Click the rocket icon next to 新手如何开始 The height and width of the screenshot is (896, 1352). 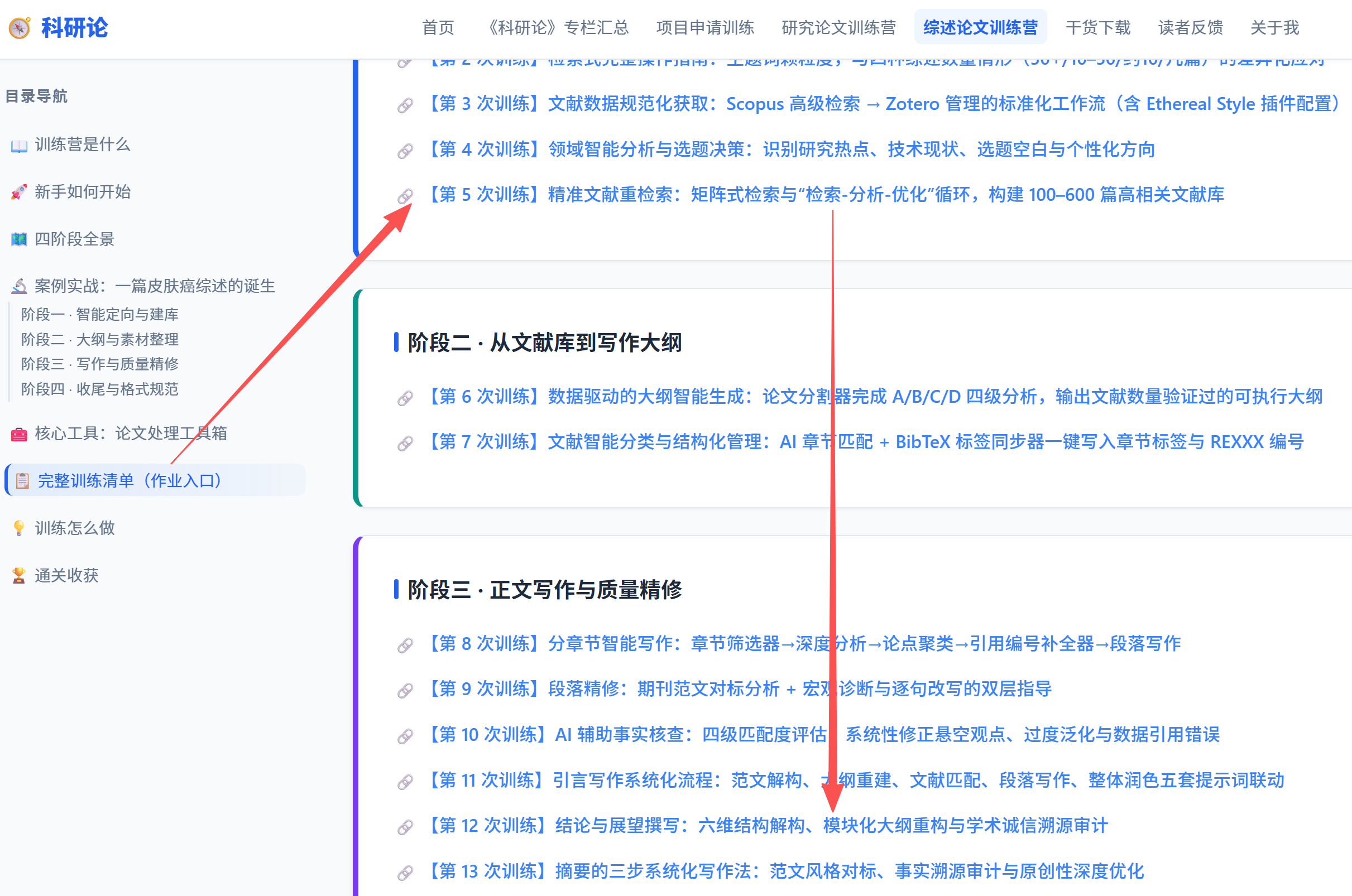click(x=19, y=192)
